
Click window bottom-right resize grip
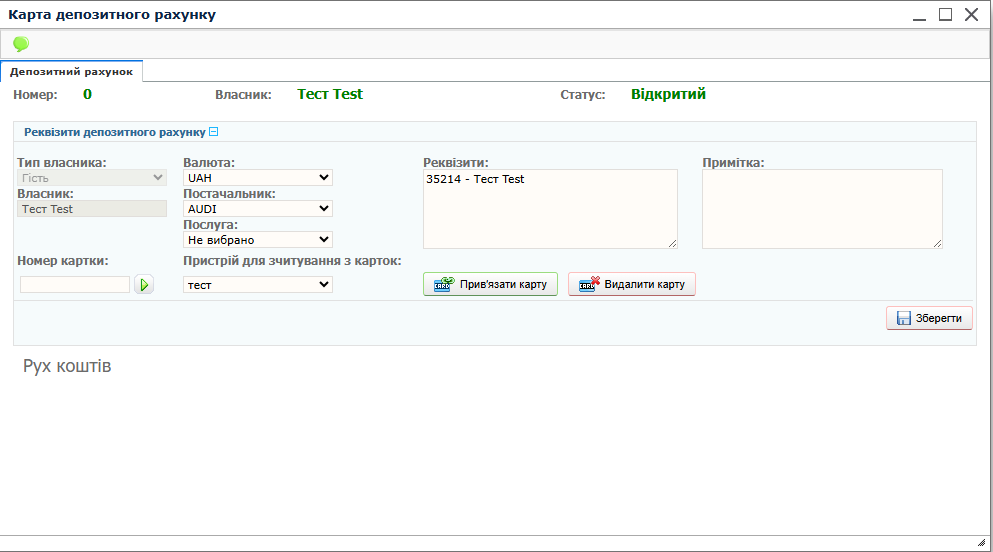(982, 543)
